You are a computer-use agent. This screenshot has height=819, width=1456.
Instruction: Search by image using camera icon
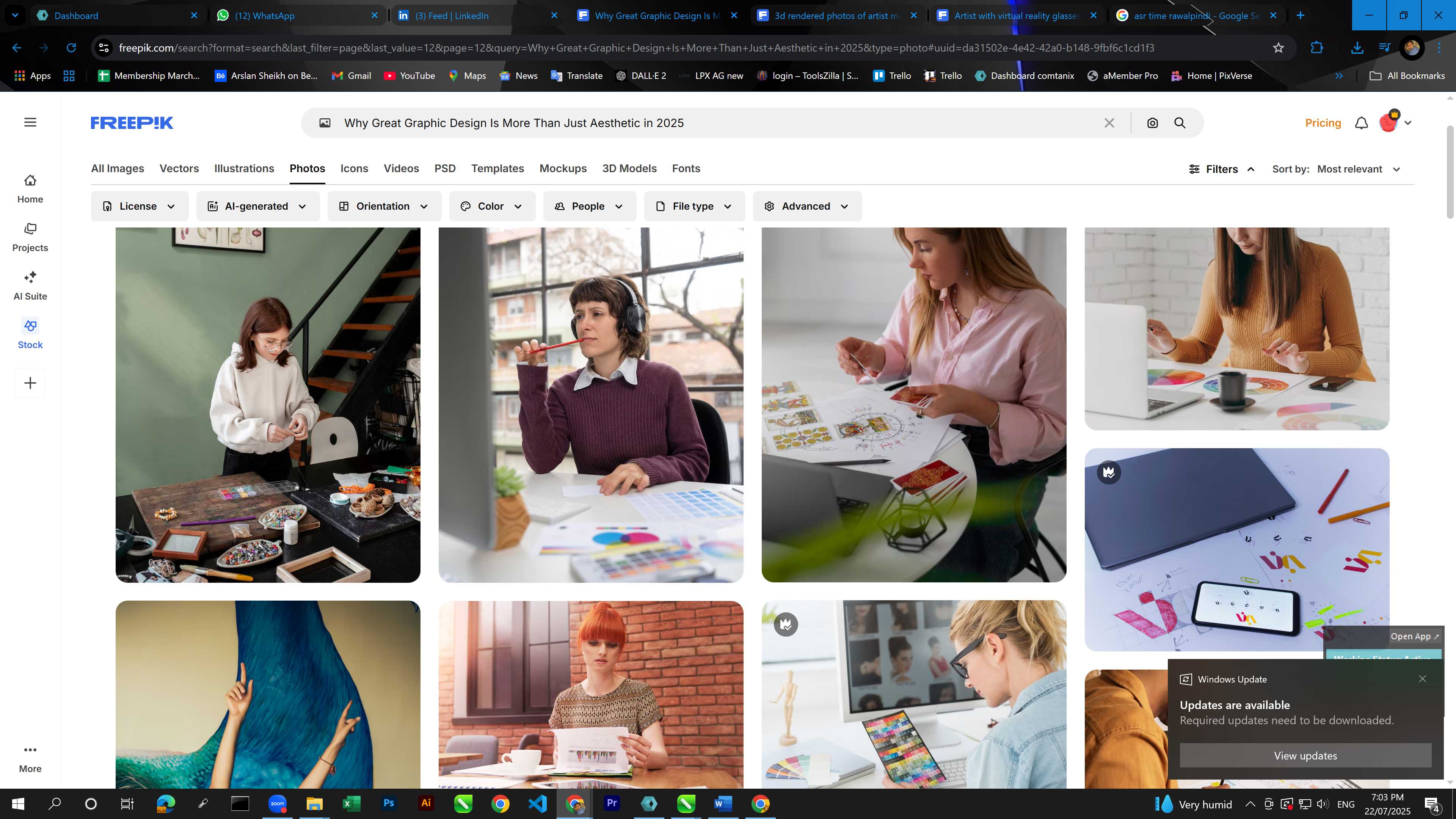click(x=1153, y=122)
